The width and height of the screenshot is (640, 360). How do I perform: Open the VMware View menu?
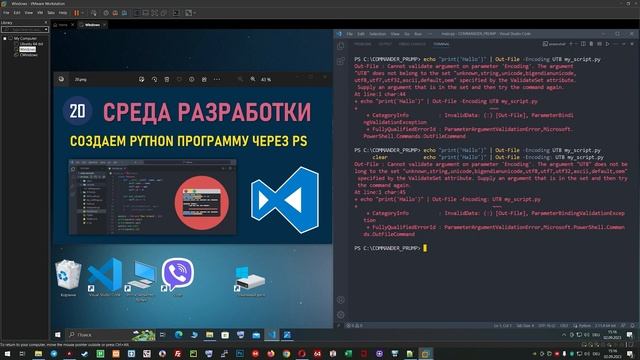29,13
